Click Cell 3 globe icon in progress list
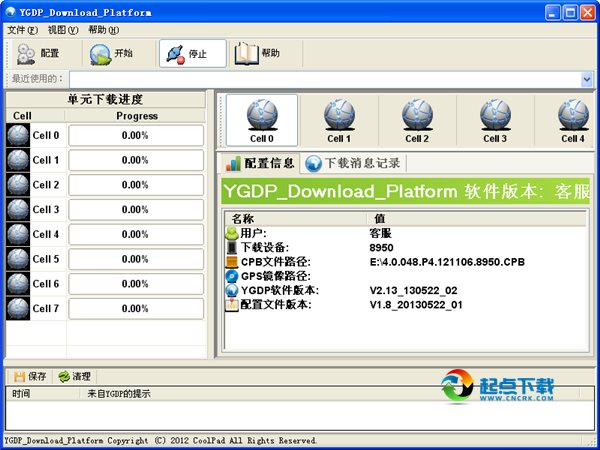 [18, 209]
